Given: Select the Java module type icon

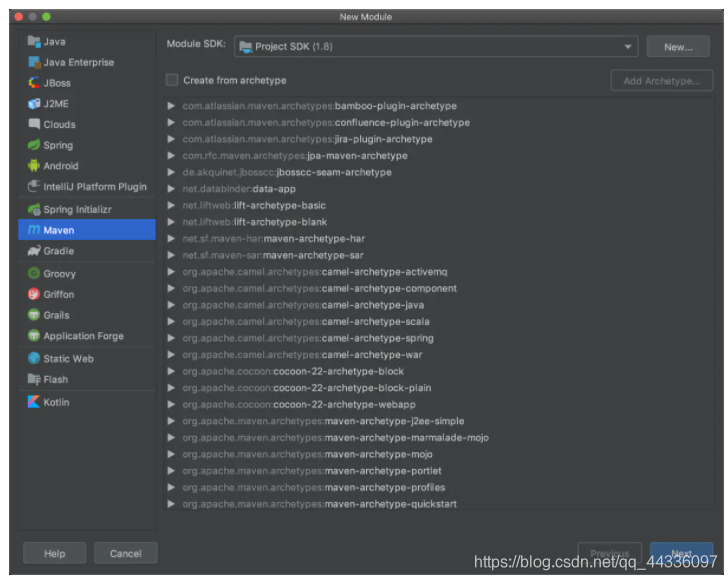Looking at the screenshot, I should point(34,41).
